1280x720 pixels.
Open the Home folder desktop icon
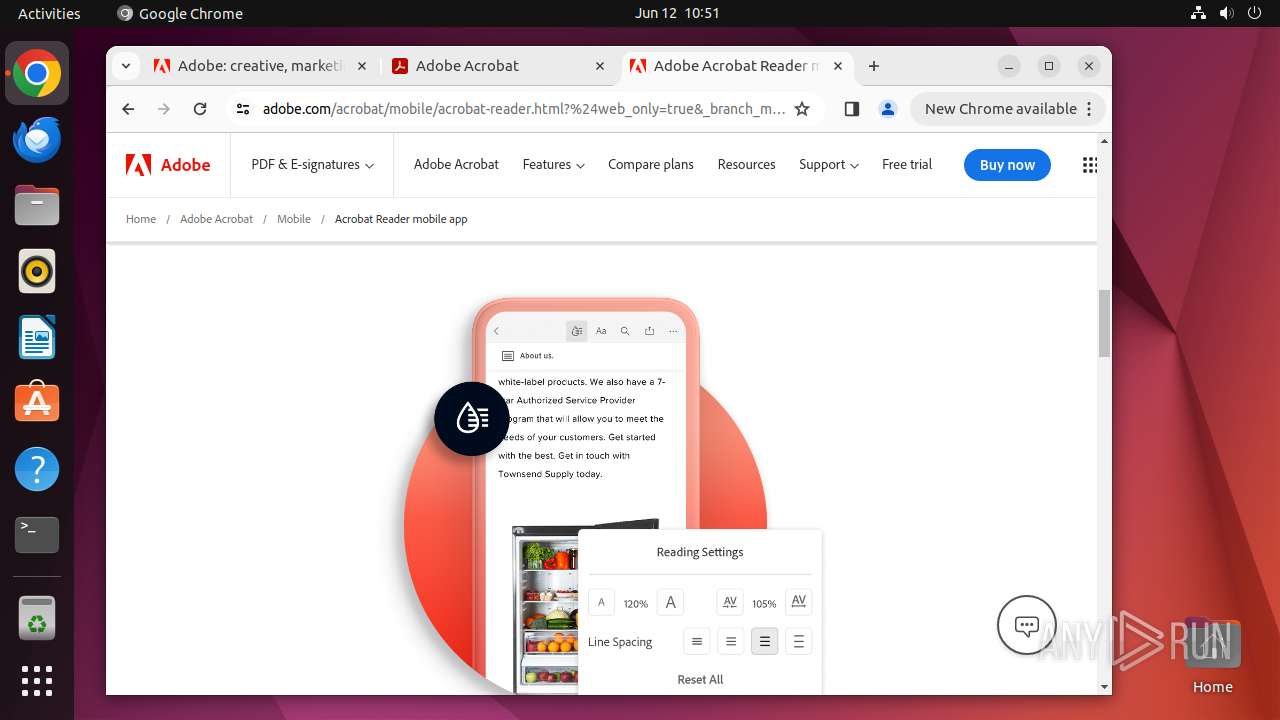[1212, 655]
